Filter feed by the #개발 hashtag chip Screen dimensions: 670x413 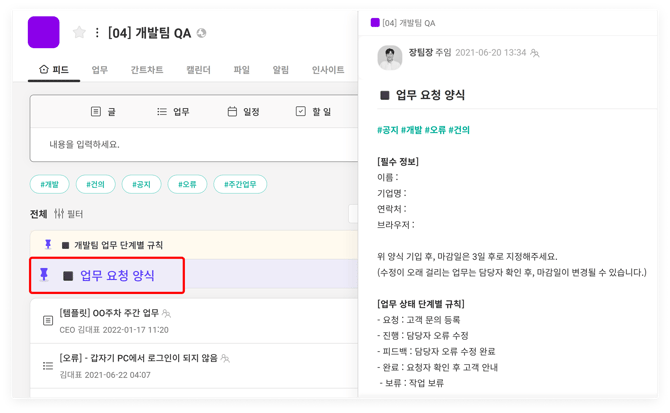[x=49, y=184]
